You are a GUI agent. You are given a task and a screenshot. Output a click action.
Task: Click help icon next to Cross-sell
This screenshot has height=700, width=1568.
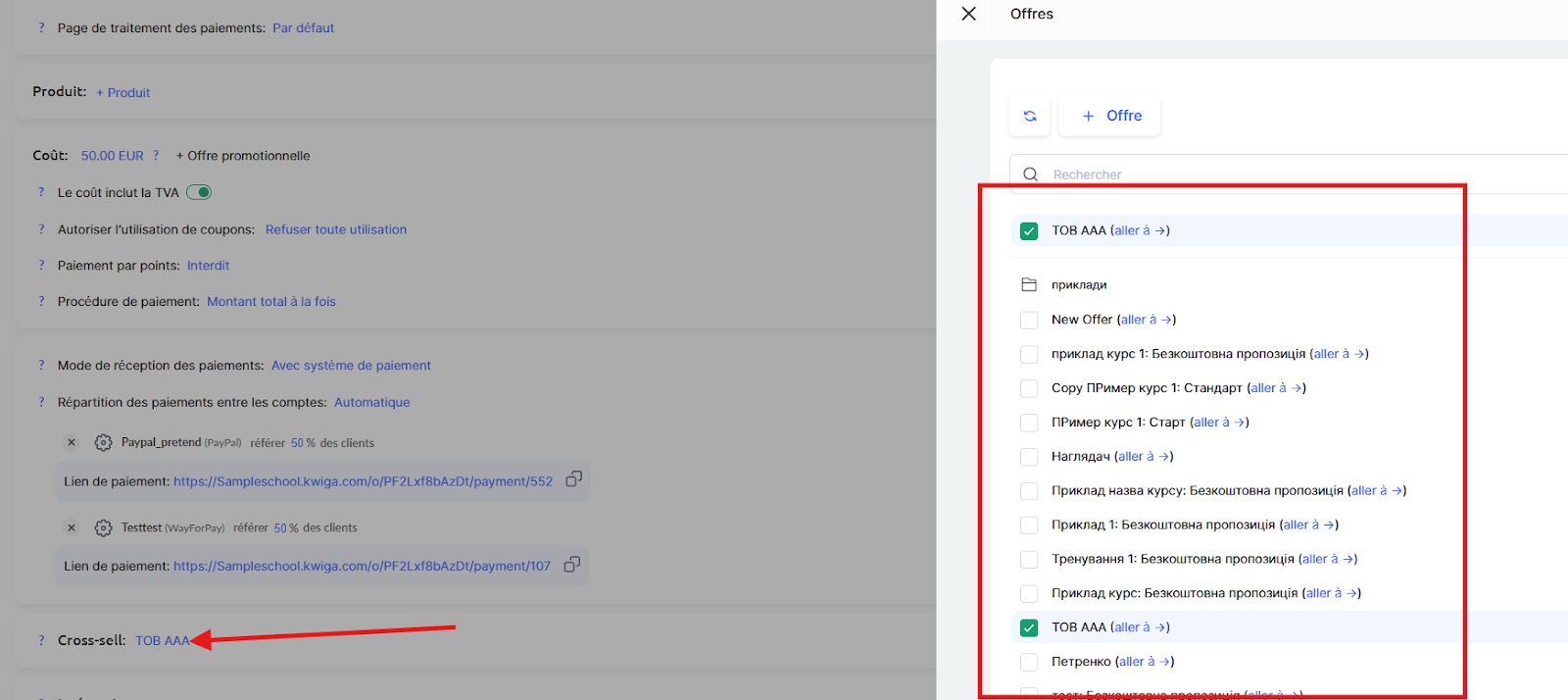41,640
